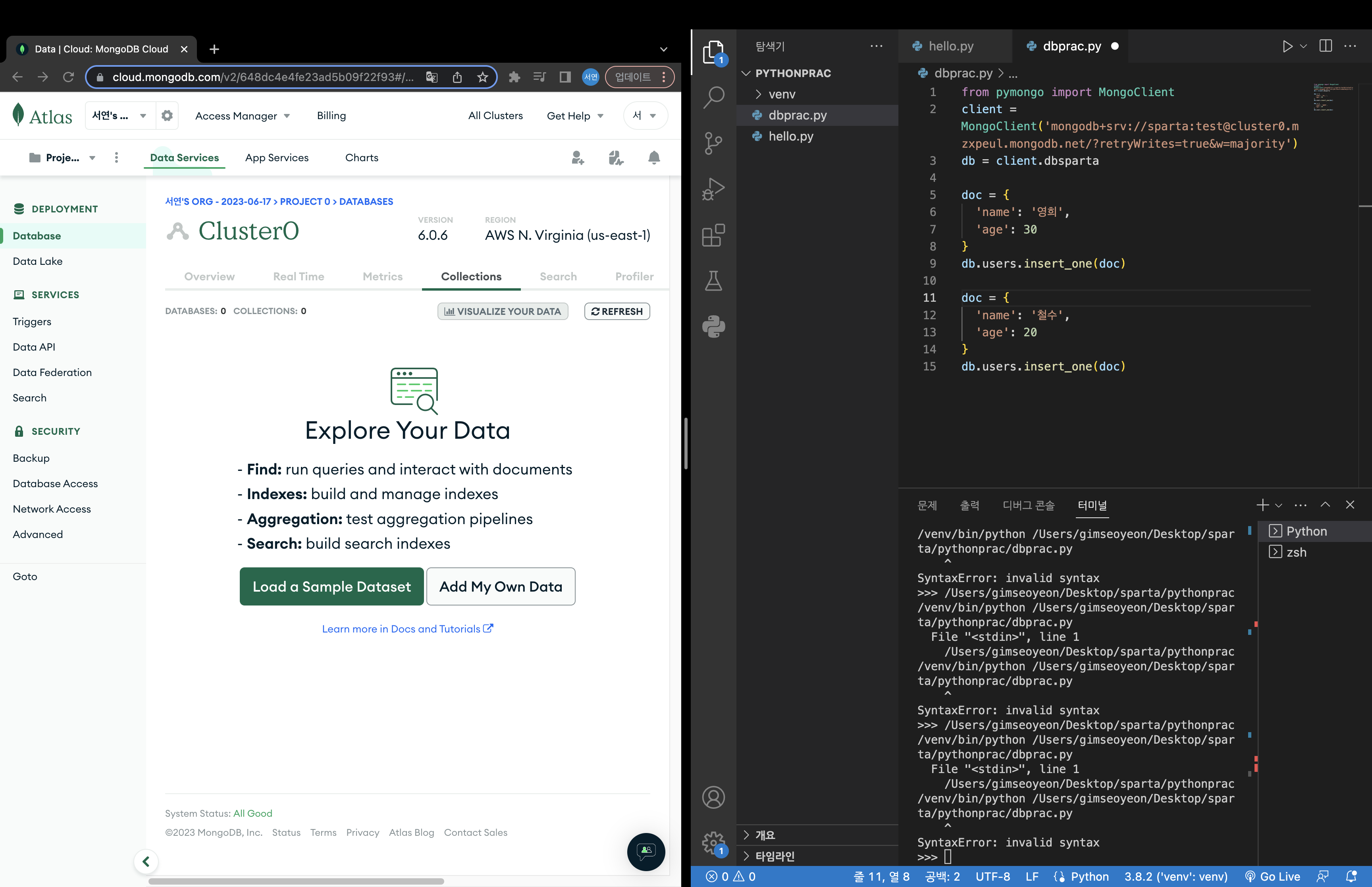This screenshot has height=887, width=1372.
Task: Click VISUALIZE YOUR DATA button
Action: coord(503,312)
